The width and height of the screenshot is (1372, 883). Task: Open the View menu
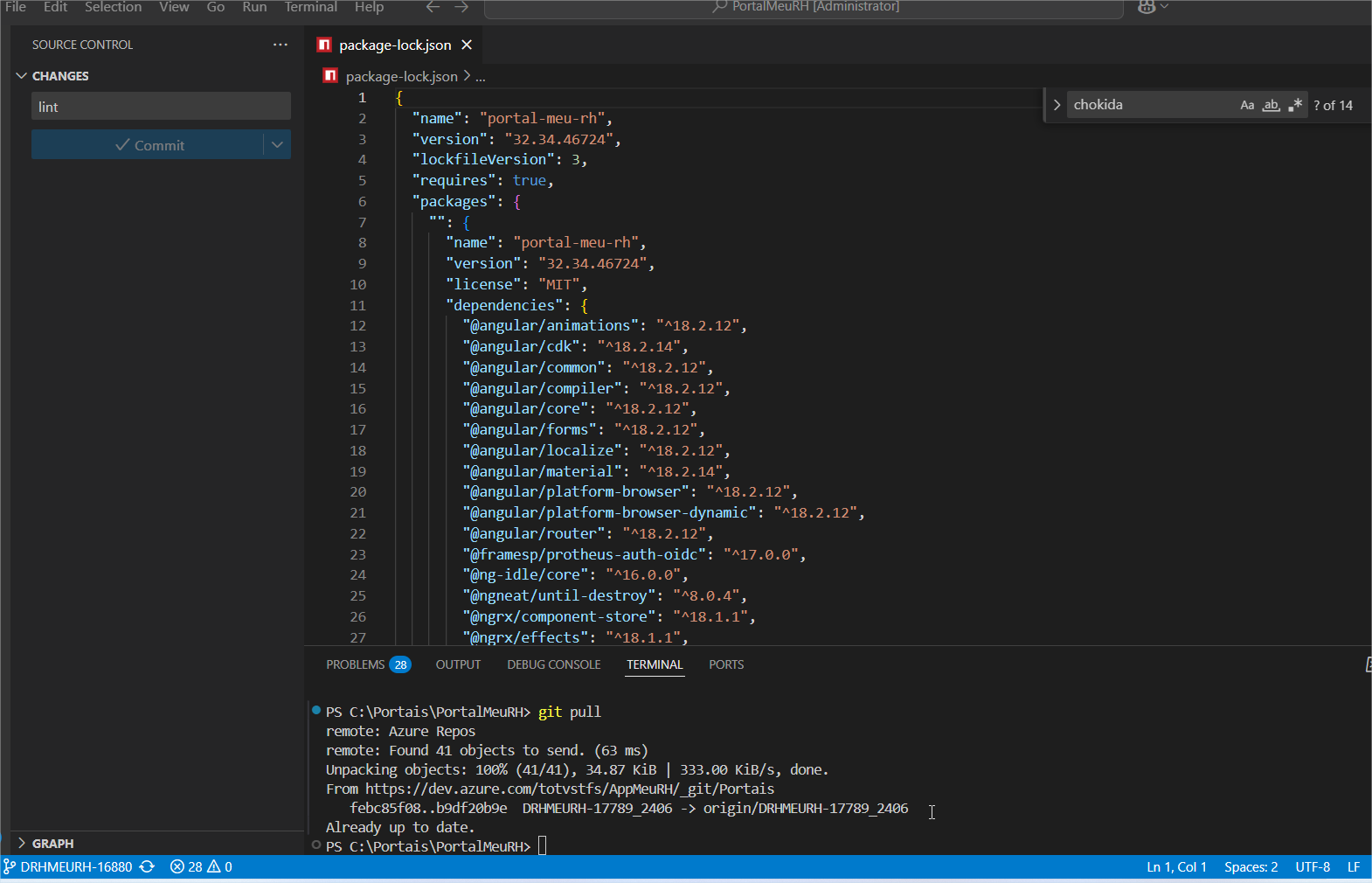(174, 7)
